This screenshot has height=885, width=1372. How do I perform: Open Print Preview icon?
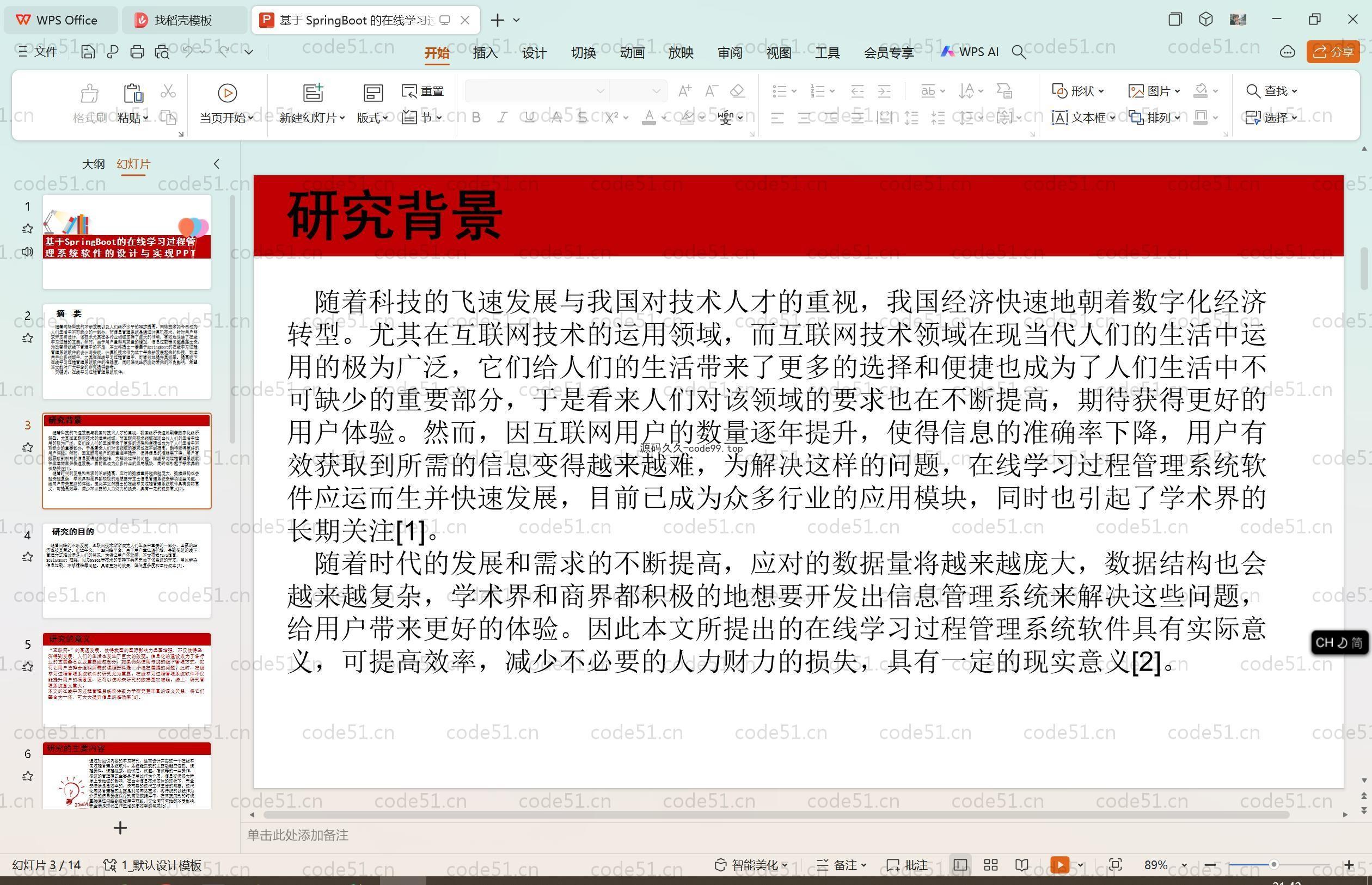click(x=162, y=52)
